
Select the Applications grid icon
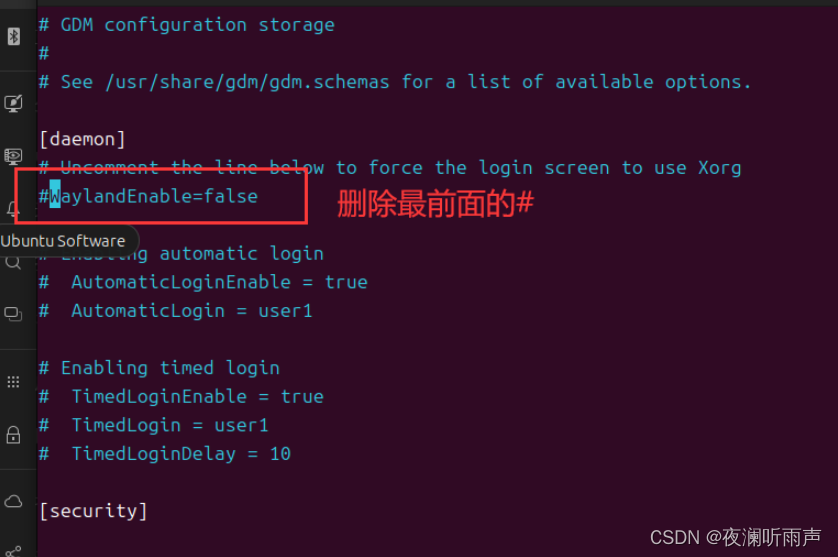coord(13,382)
